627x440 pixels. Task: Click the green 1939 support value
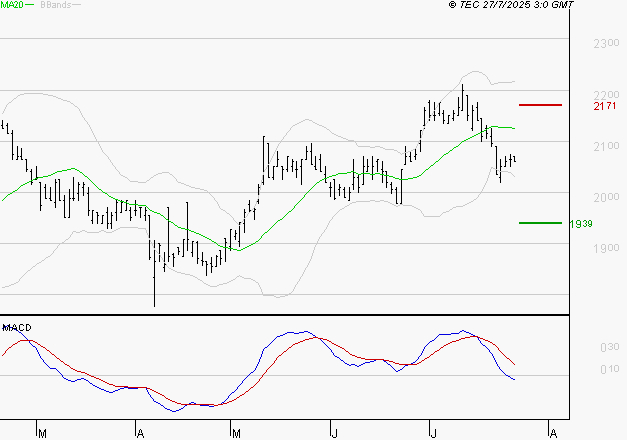pyautogui.click(x=581, y=224)
